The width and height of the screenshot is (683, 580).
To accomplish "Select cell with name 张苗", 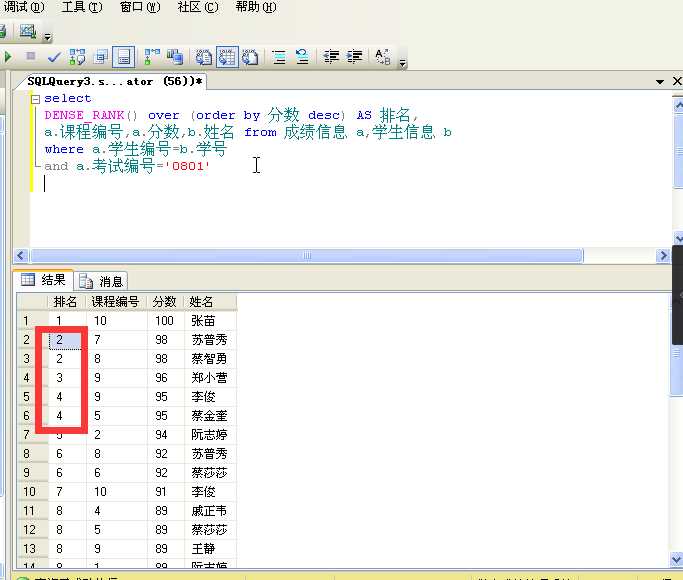I will click(210, 321).
